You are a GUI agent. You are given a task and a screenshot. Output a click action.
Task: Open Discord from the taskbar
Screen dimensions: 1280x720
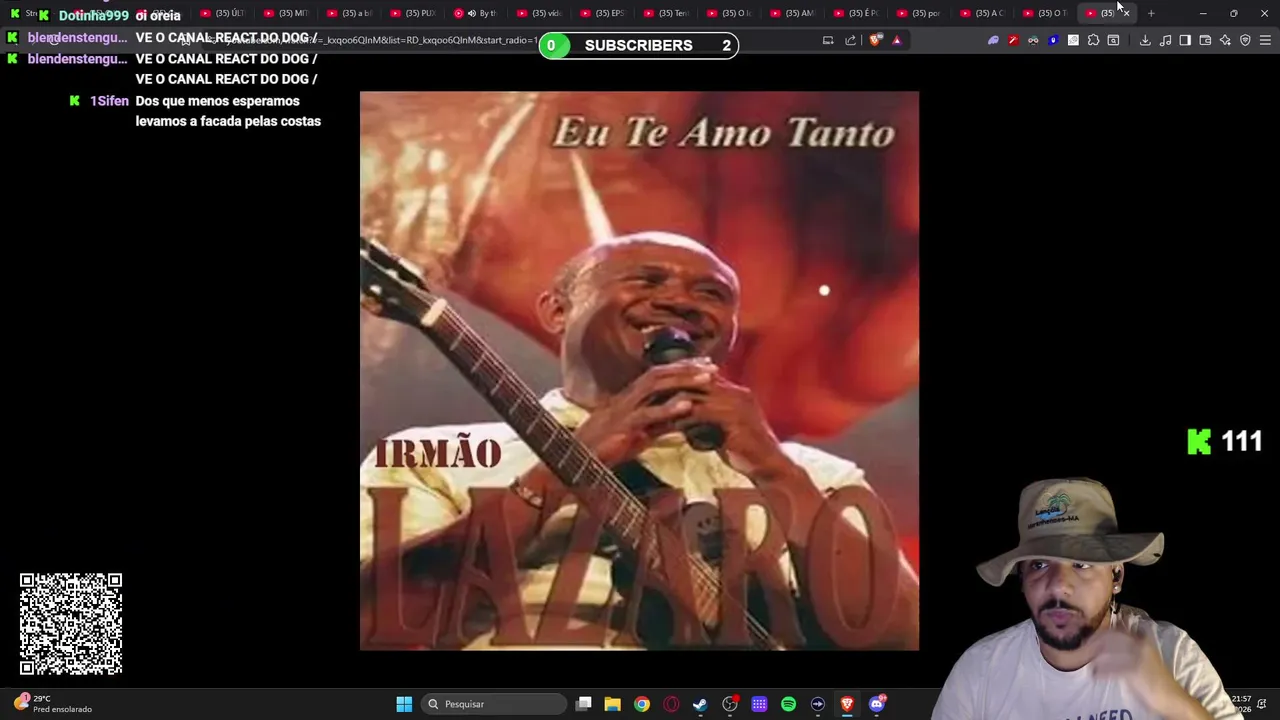[877, 704]
